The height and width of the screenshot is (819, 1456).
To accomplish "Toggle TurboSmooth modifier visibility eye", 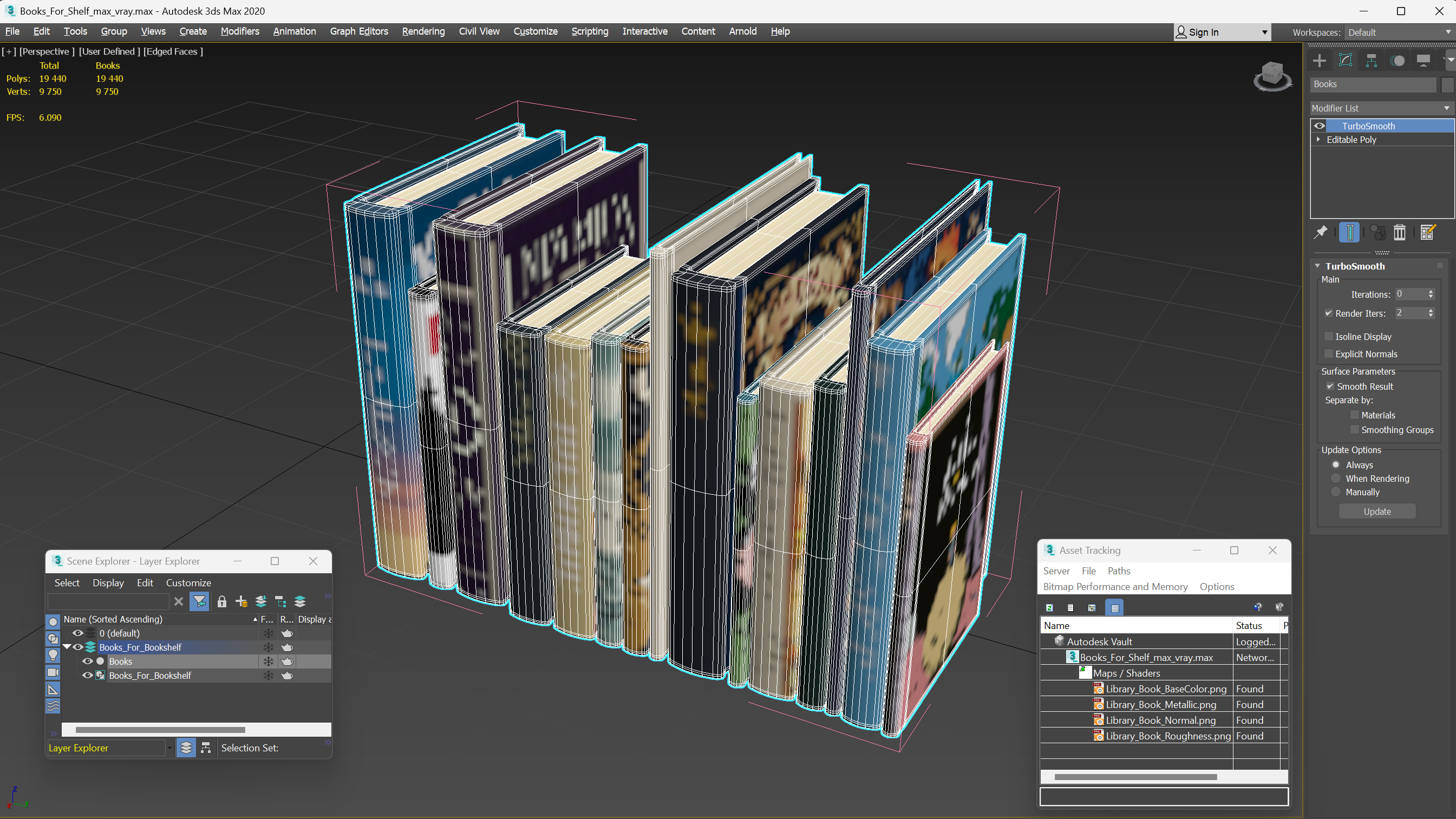I will click(x=1320, y=126).
